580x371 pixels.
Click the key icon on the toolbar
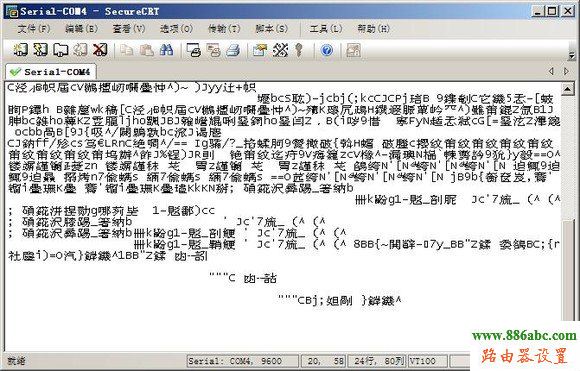pos(299,50)
